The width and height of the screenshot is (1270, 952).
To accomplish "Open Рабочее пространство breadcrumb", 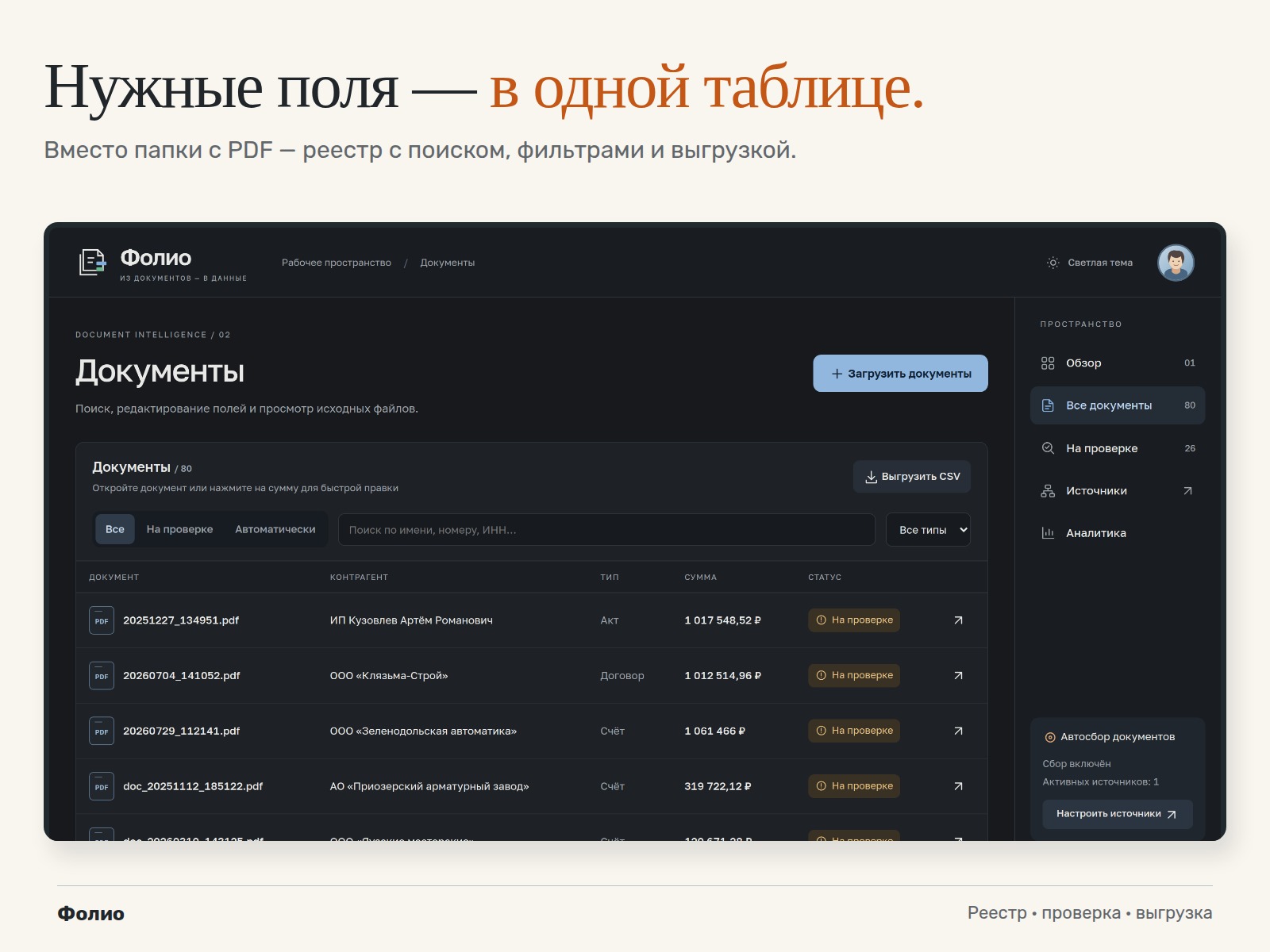I will pos(337,263).
